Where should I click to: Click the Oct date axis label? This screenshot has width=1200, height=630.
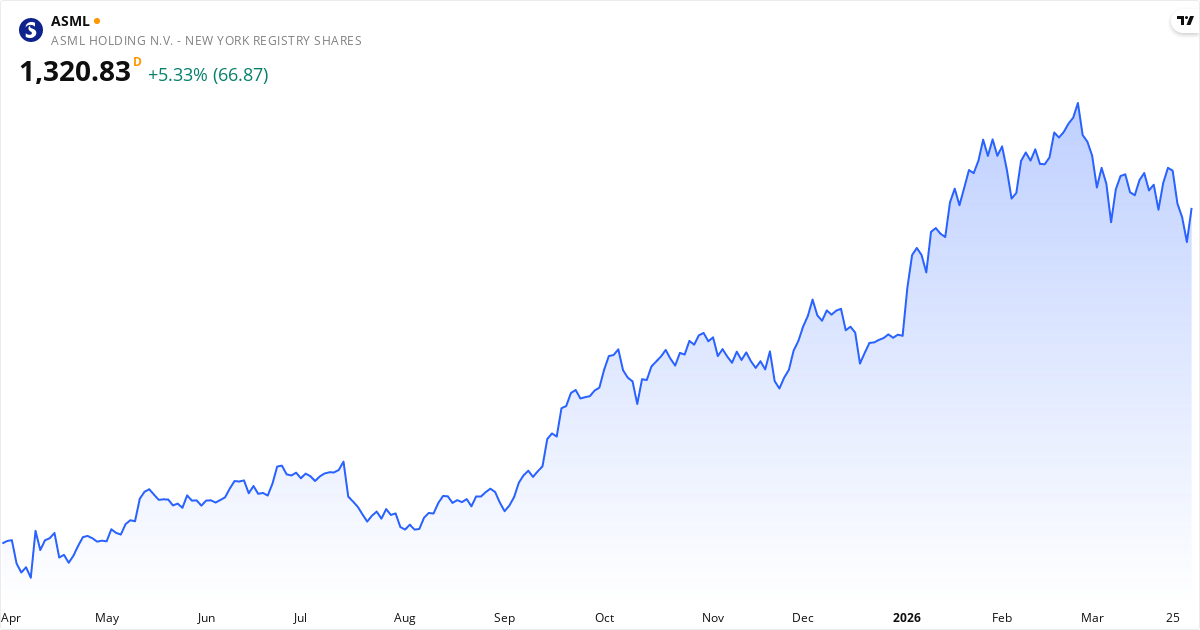[x=604, y=618]
